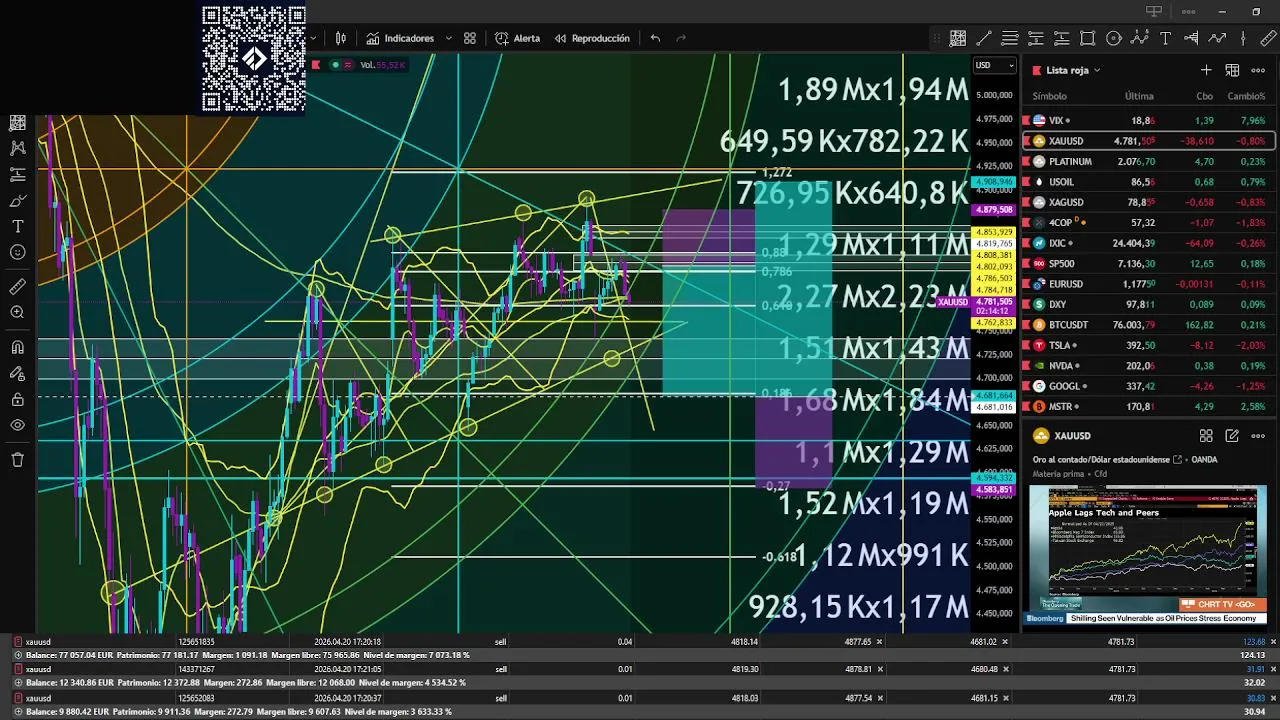This screenshot has width=1280, height=720.
Task: Expand the Balance 12 340.86 EUR row
Action: (18, 683)
